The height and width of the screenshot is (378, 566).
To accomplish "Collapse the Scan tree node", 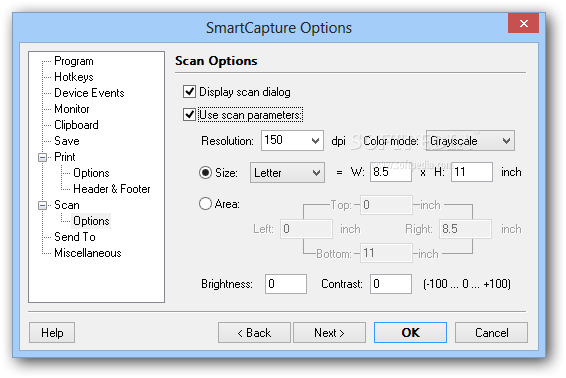I will point(43,205).
